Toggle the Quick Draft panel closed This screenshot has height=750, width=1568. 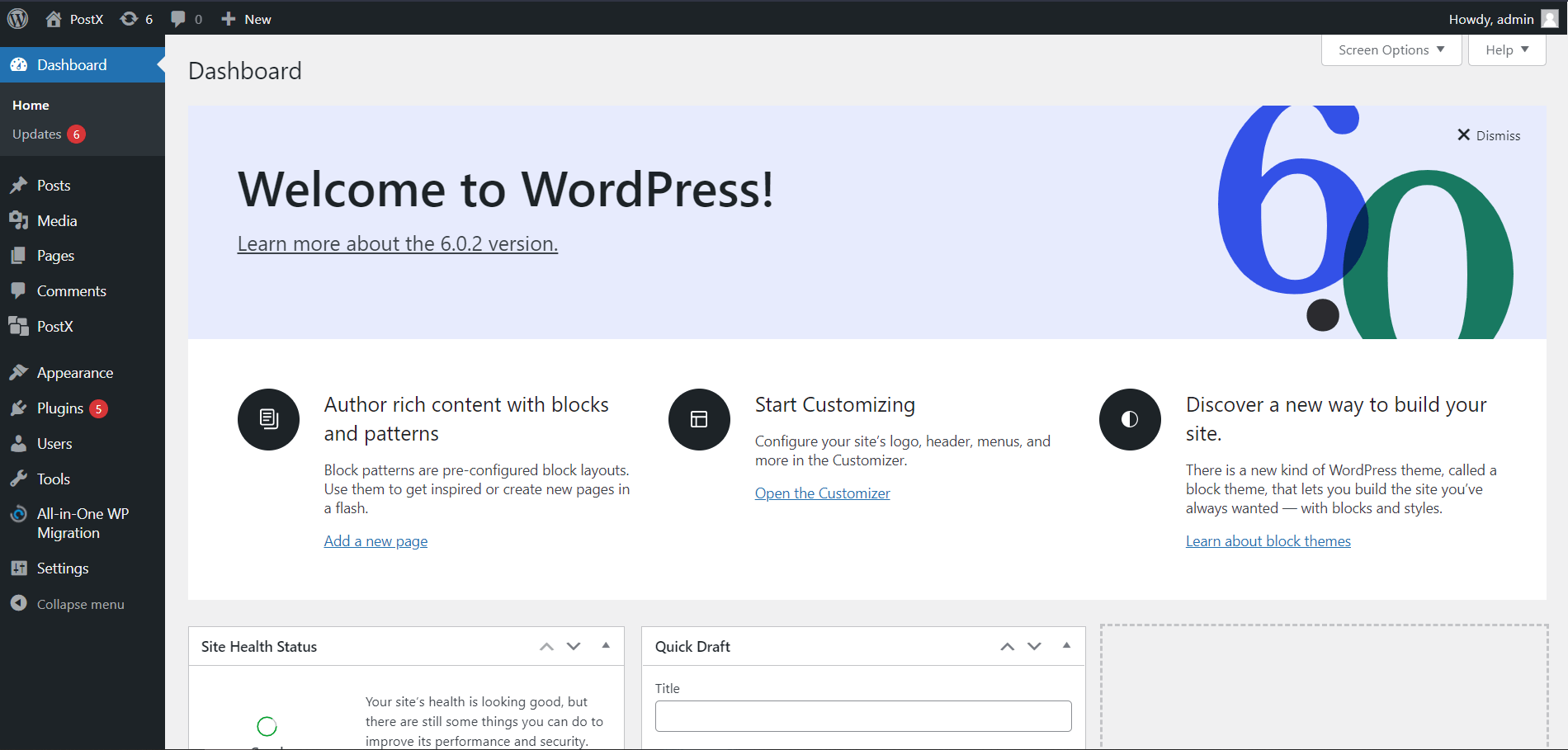(1066, 646)
